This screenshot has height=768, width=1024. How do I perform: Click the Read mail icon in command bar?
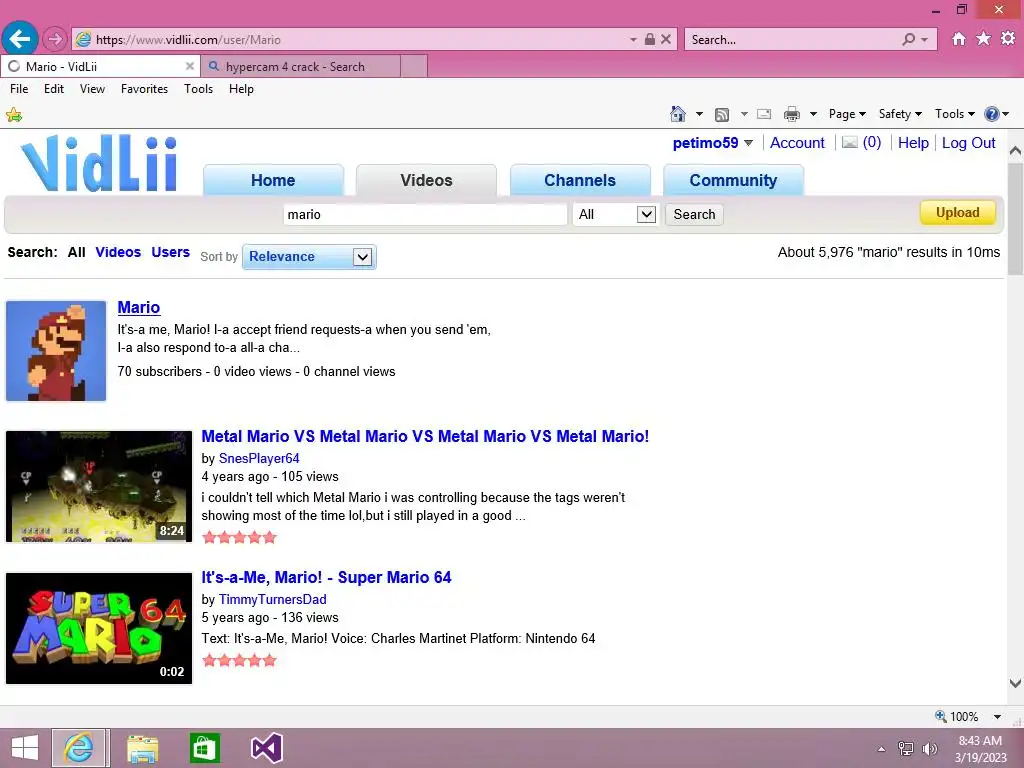(x=763, y=114)
